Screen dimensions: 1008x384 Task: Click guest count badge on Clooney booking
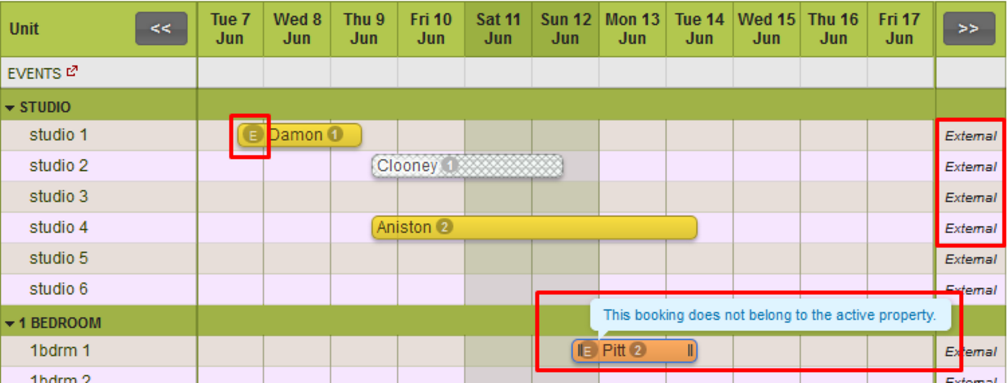pos(450,166)
